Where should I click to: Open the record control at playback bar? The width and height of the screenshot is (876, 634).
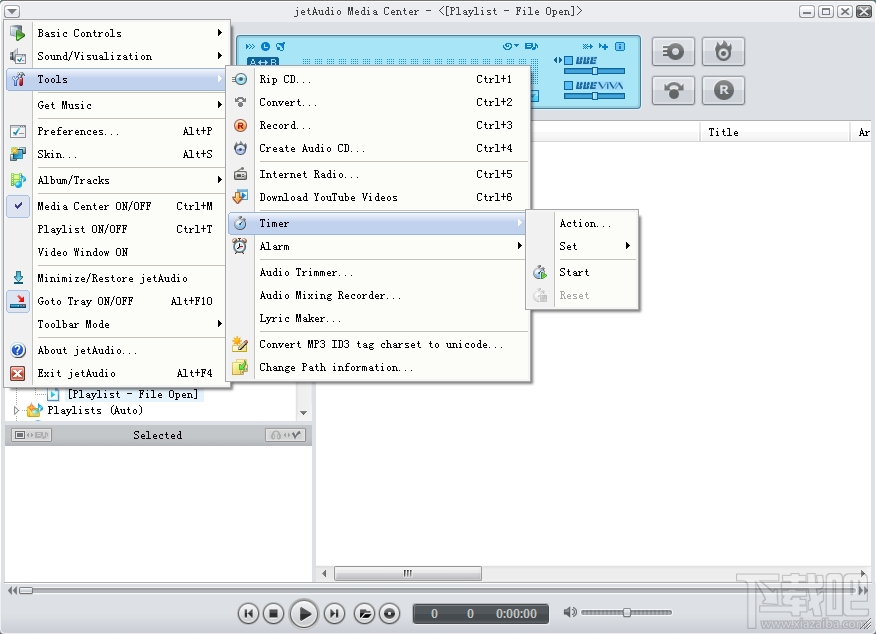pyautogui.click(x=389, y=613)
